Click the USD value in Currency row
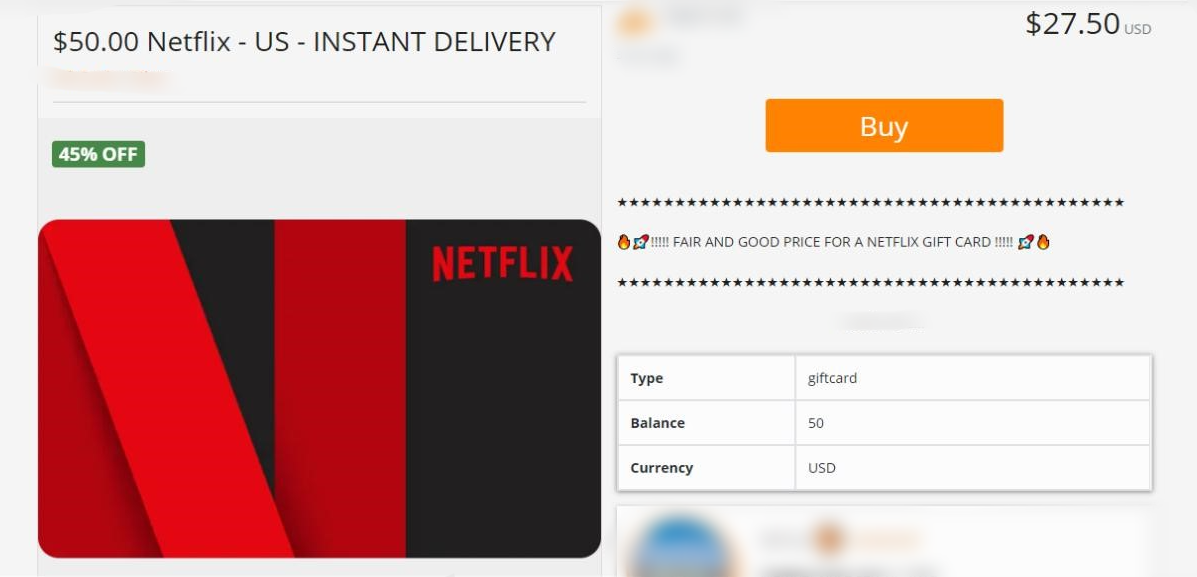This screenshot has height=577, width=1197. (821, 468)
